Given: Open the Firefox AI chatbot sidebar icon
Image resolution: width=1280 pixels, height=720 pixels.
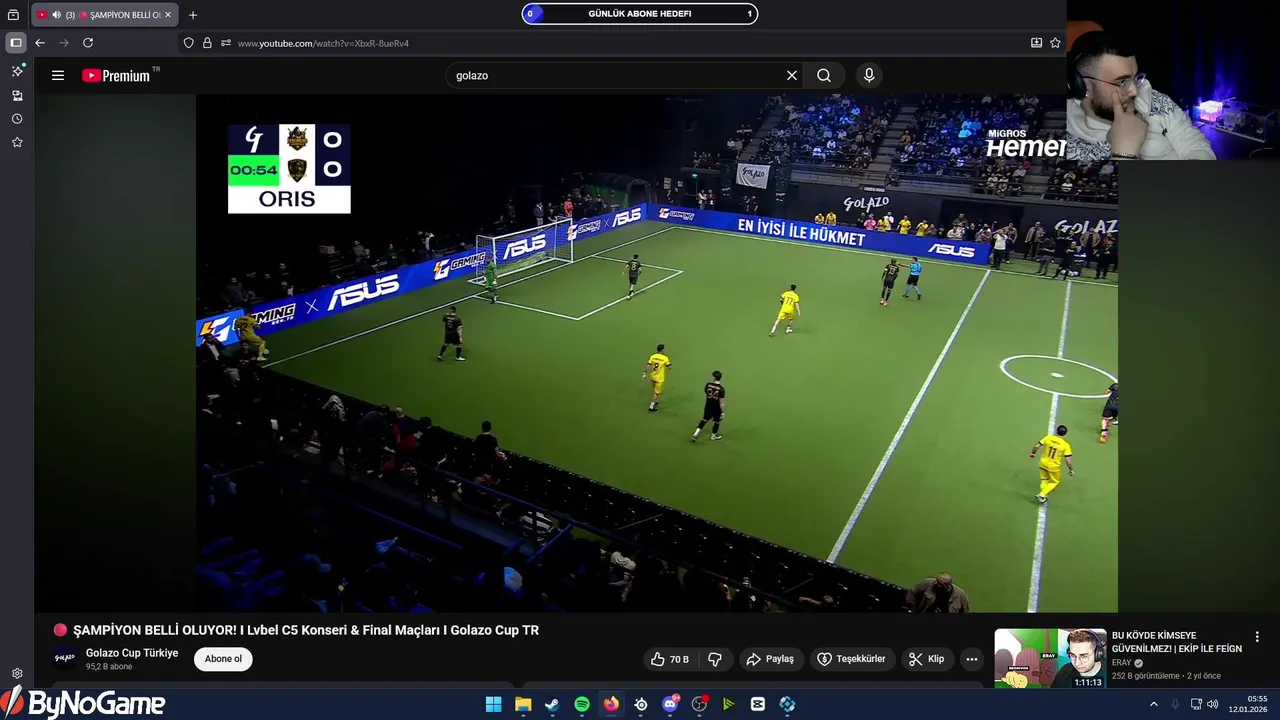Looking at the screenshot, I should click(x=17, y=71).
